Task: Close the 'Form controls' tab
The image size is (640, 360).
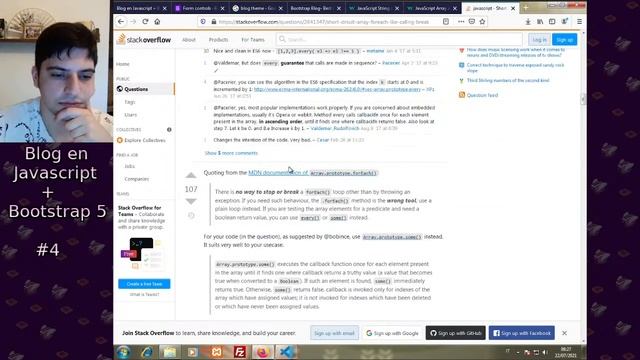Action: click(222, 8)
